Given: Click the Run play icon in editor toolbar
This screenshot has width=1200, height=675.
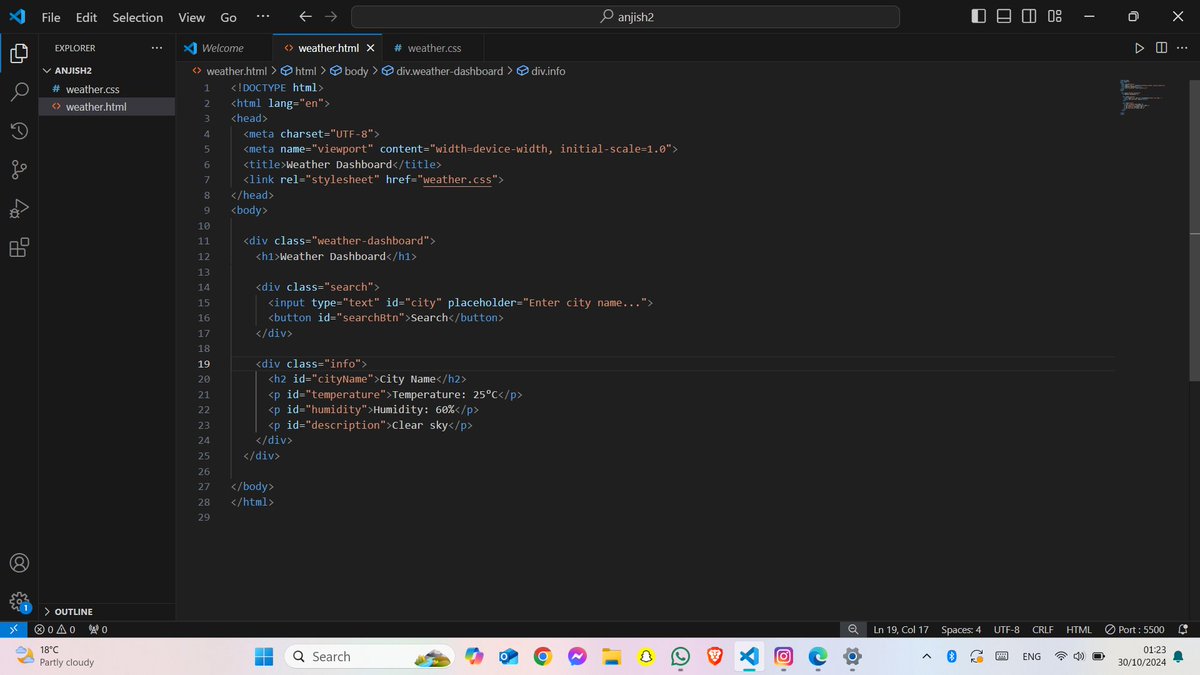Looking at the screenshot, I should pos(1139,47).
